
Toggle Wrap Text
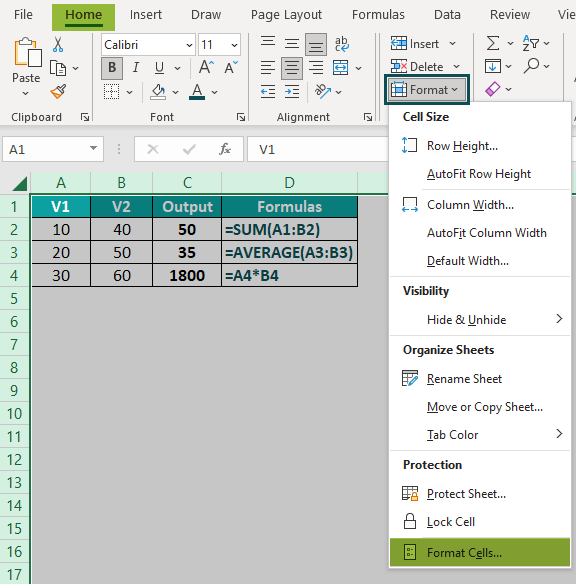click(x=341, y=44)
